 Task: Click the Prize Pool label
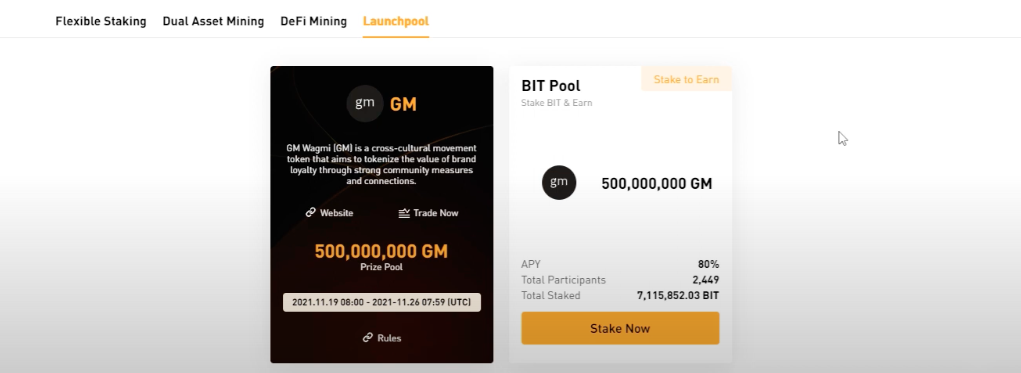pos(382,267)
